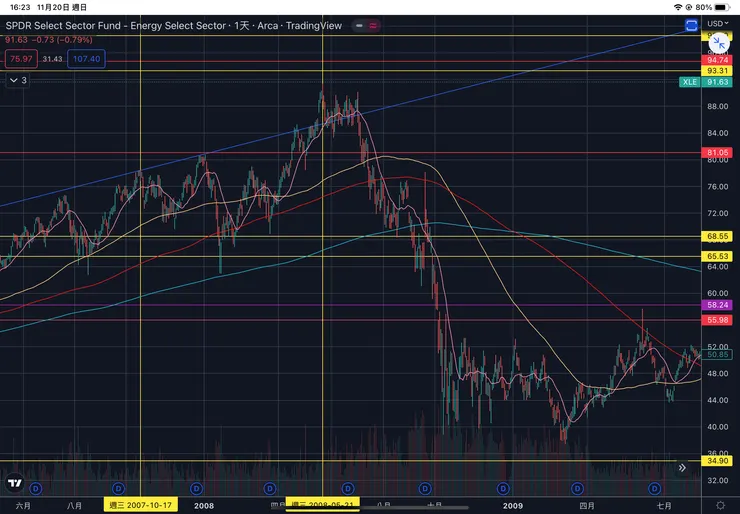Tap the 16:23 clock in the status bar
The width and height of the screenshot is (740, 514).
tap(20, 7)
